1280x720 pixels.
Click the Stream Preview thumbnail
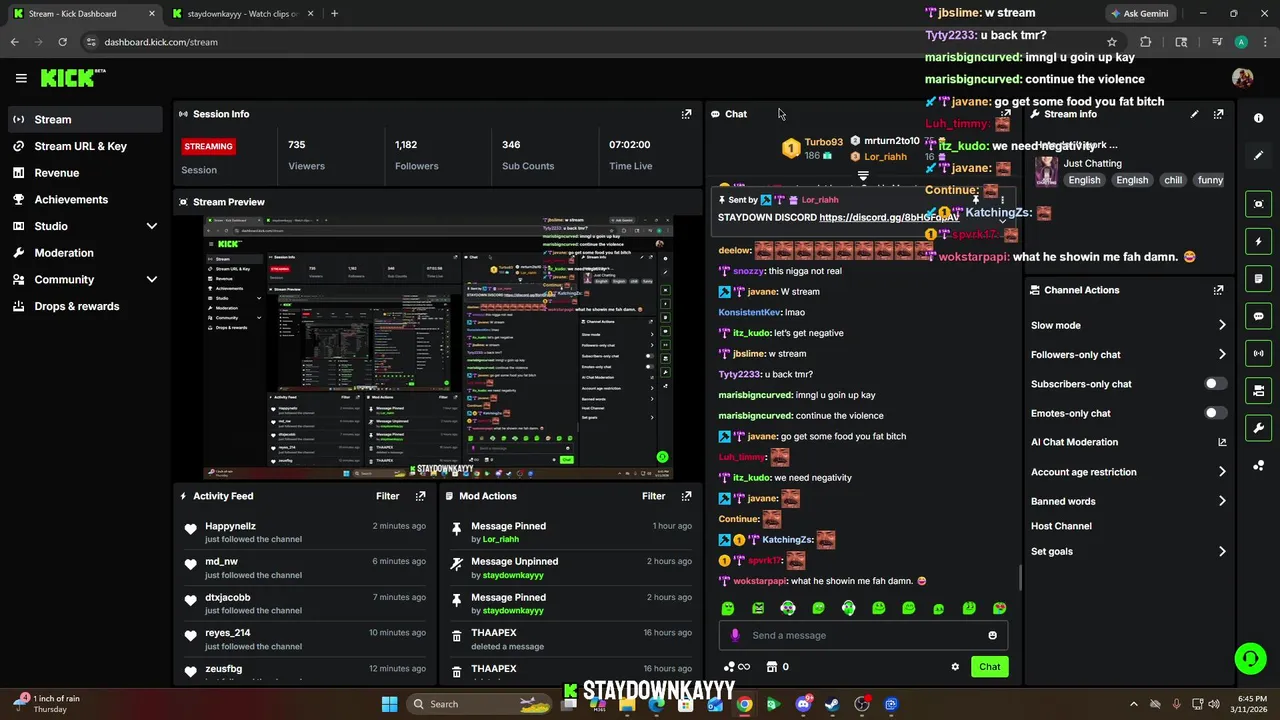[x=438, y=346]
